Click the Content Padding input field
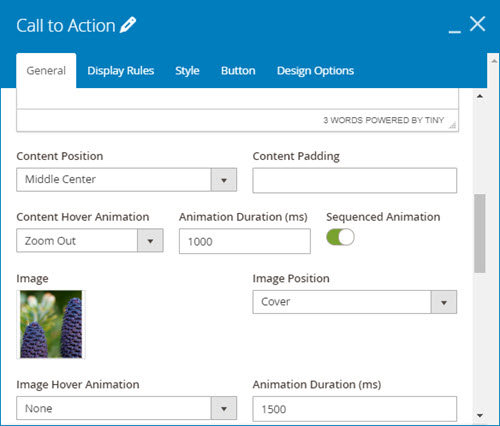 (355, 180)
